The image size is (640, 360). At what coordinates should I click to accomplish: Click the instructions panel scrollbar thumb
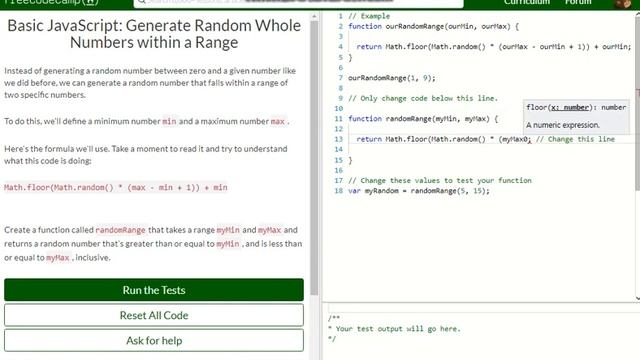314,157
